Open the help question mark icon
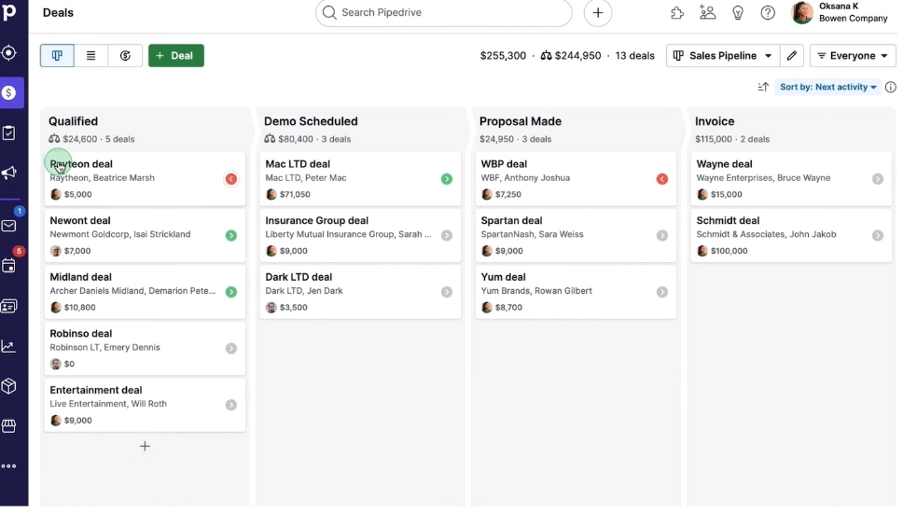Viewport: 904px width, 514px height. 767,13
